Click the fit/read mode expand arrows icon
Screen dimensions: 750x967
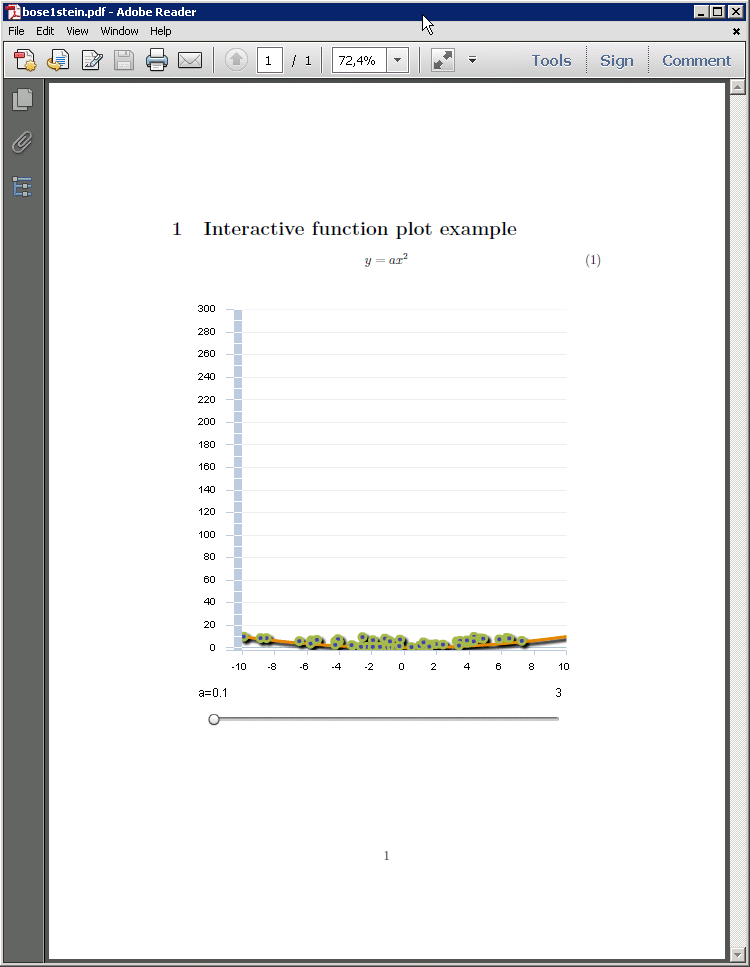pyautogui.click(x=442, y=60)
